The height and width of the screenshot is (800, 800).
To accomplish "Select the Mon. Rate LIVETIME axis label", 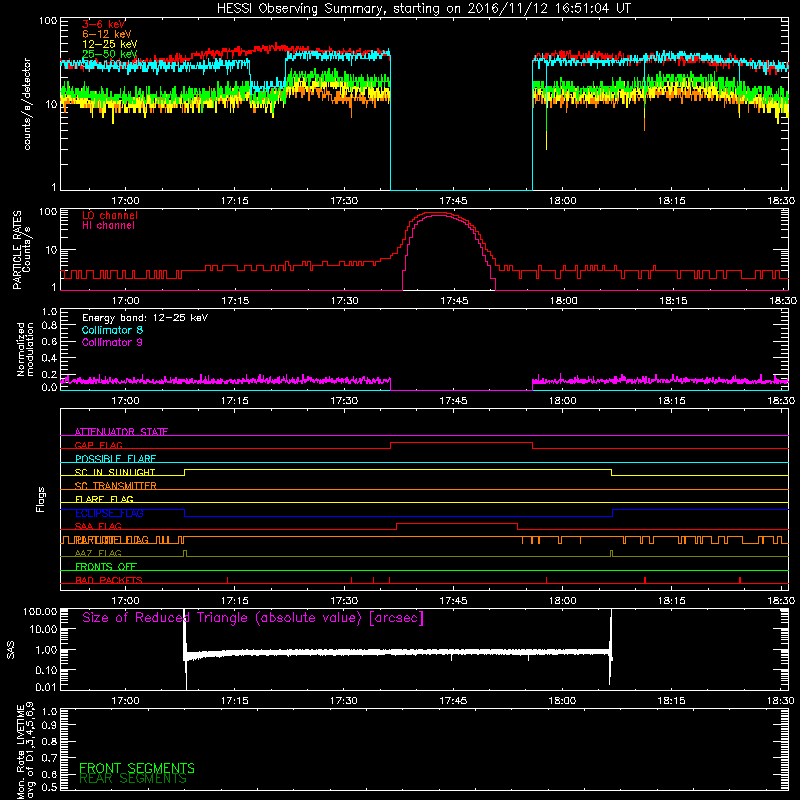I will 26,751.
